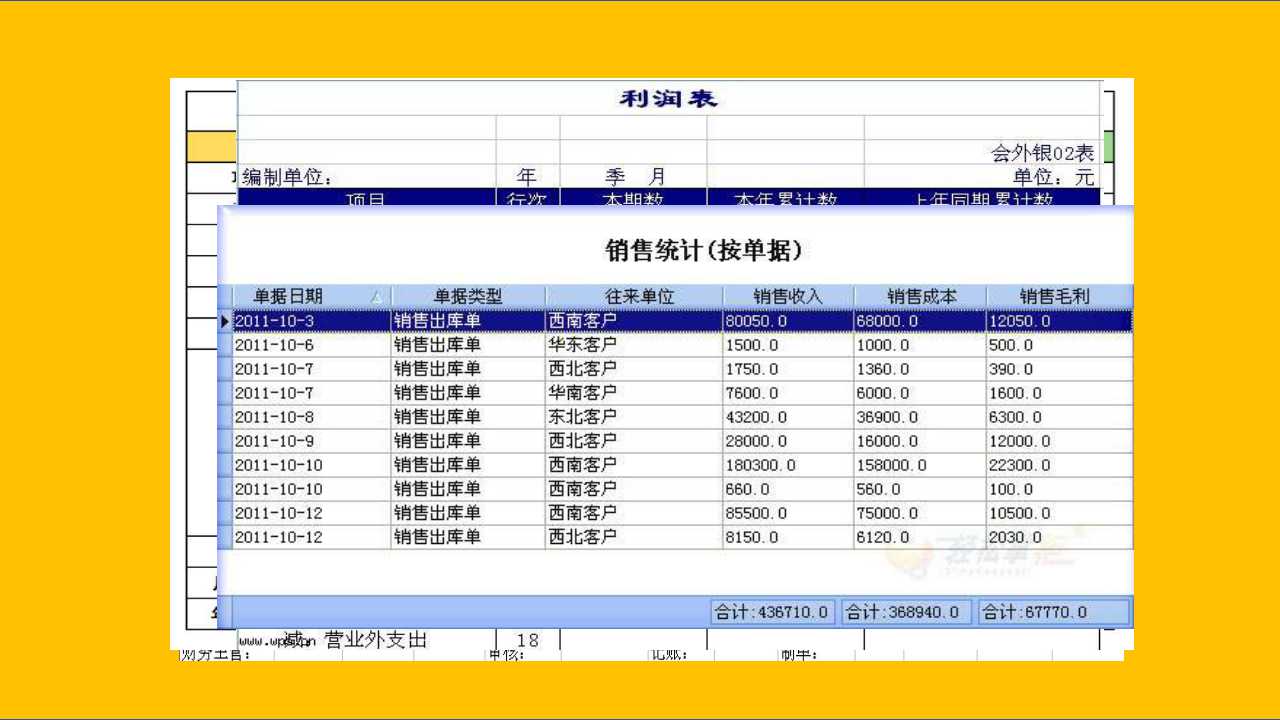Click the sort arrow in the 单据日期 header
The height and width of the screenshot is (720, 1280).
[x=376, y=297]
